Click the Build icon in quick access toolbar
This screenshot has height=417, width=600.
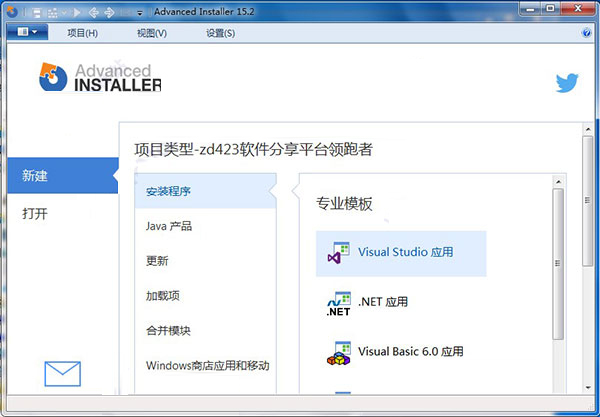52,13
